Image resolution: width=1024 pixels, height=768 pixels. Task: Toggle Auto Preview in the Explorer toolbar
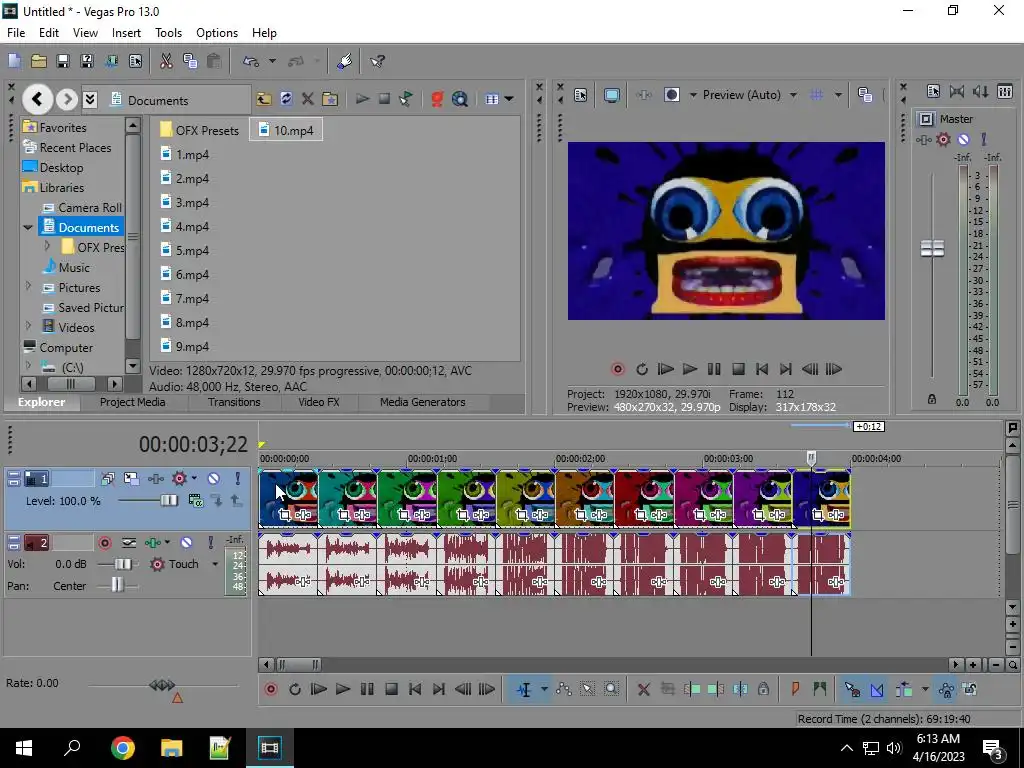406,99
